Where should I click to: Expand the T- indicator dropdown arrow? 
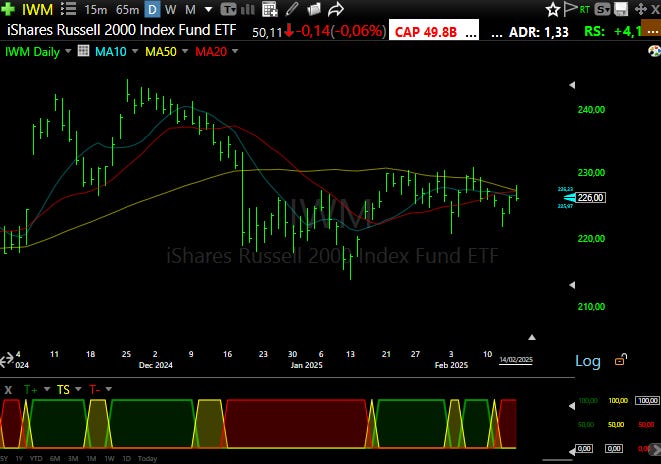click(x=109, y=389)
